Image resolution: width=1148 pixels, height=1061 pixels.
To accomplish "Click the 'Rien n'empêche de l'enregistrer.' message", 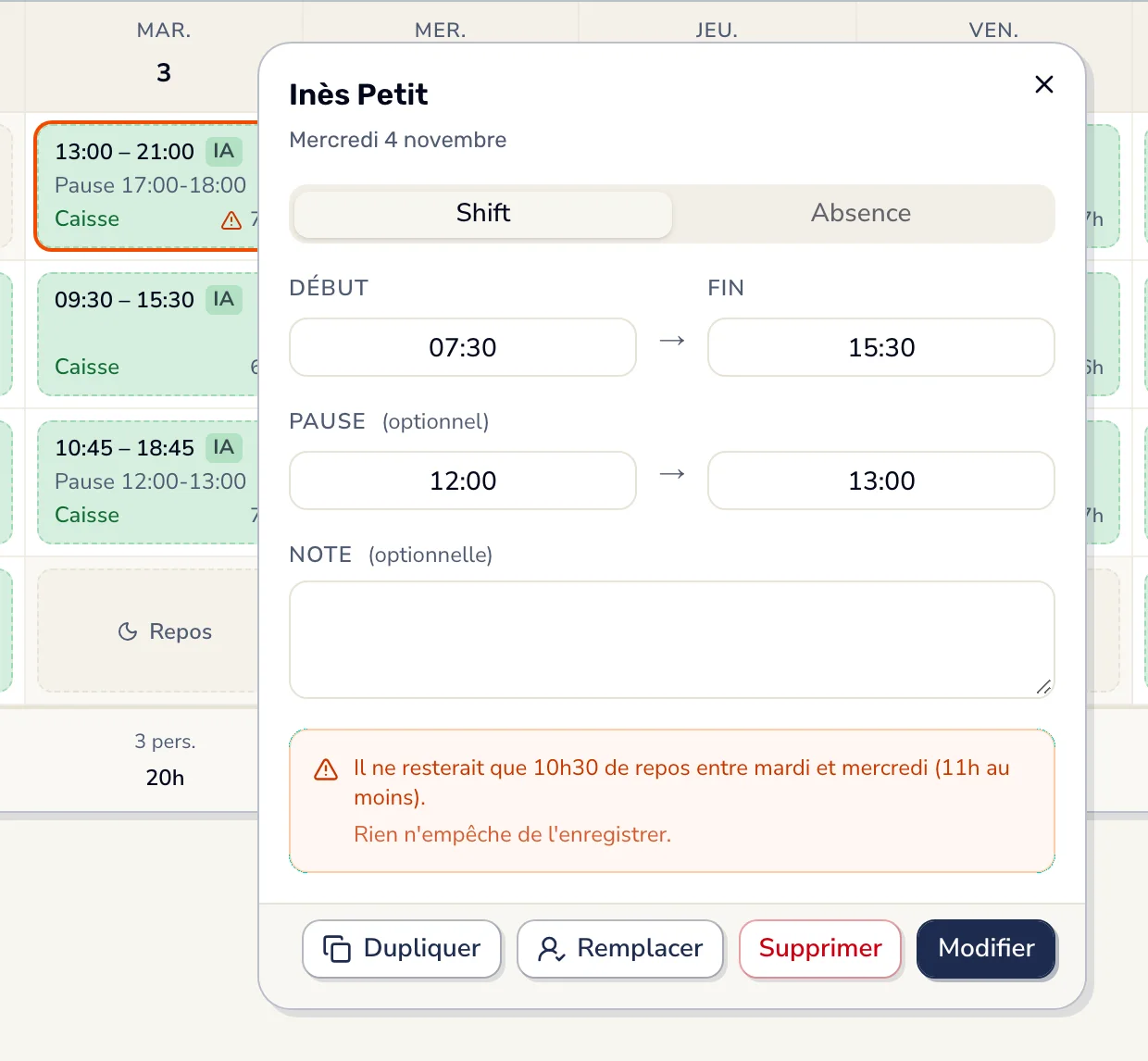I will 512,834.
